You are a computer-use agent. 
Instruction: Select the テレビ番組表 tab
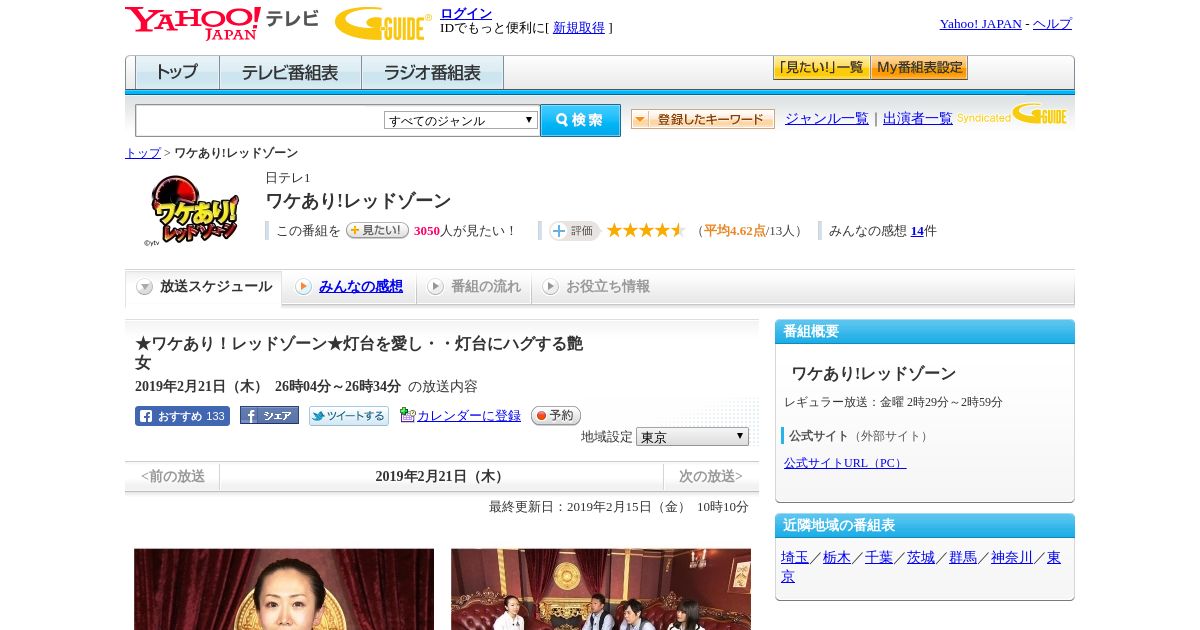point(290,73)
